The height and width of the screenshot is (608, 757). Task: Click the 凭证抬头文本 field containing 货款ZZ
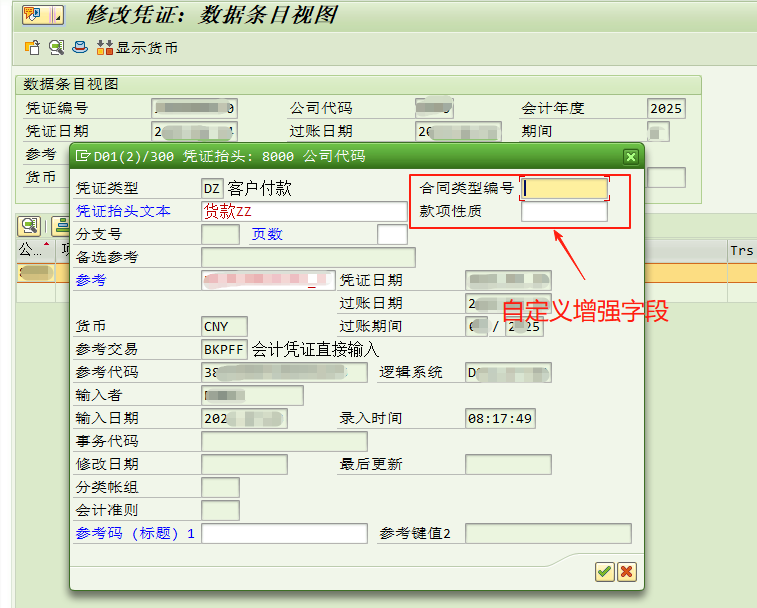tap(304, 212)
